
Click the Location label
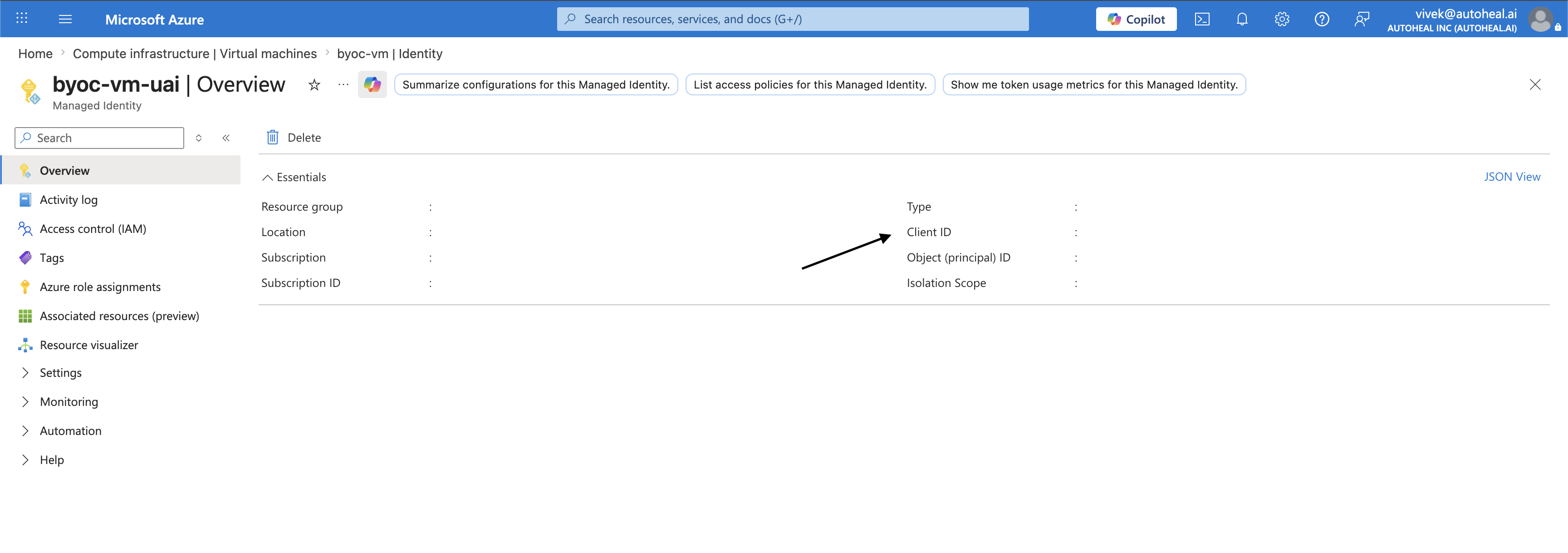click(x=283, y=232)
